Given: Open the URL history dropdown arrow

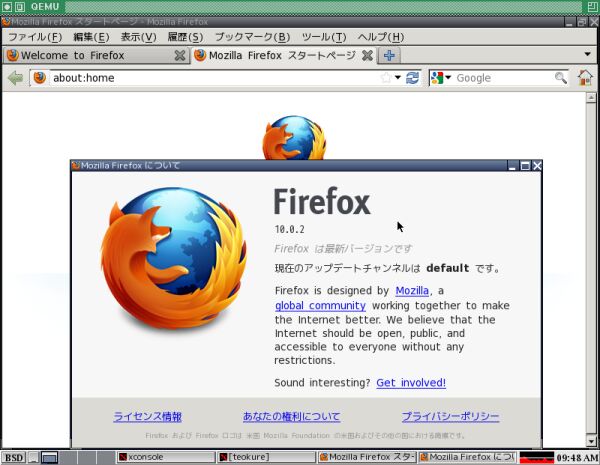Looking at the screenshot, I should point(398,78).
